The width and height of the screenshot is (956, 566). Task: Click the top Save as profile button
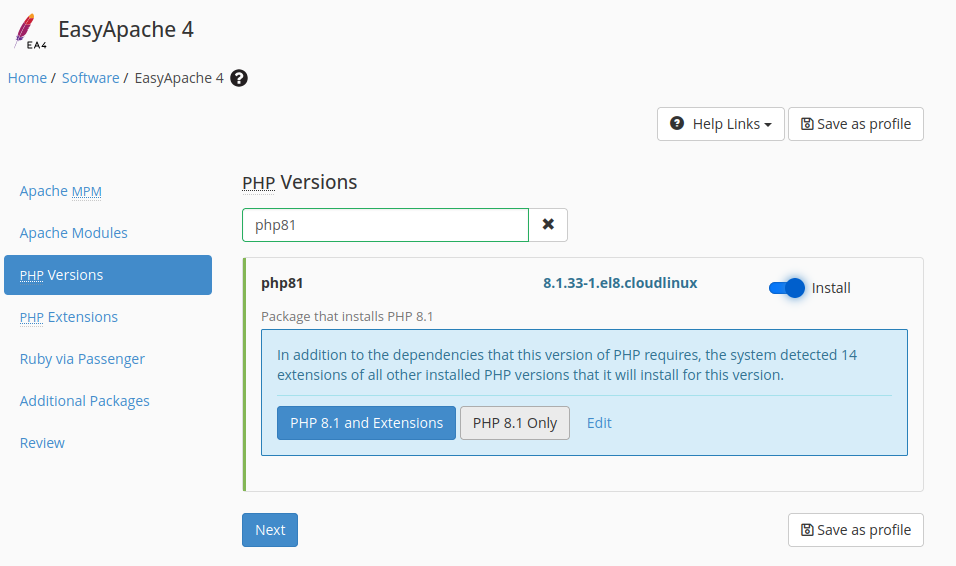pyautogui.click(x=855, y=124)
